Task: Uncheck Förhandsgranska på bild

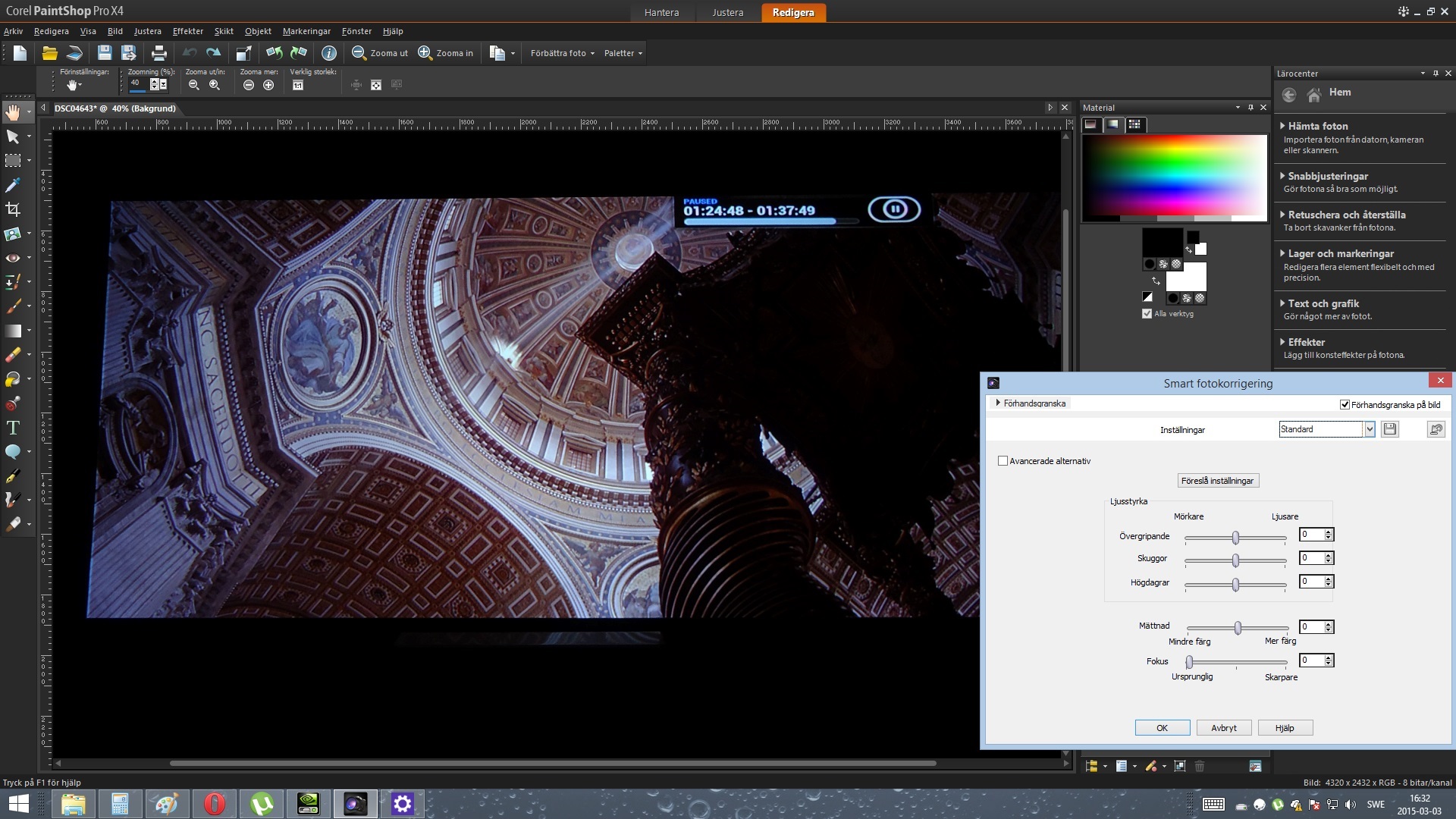Action: click(x=1345, y=405)
